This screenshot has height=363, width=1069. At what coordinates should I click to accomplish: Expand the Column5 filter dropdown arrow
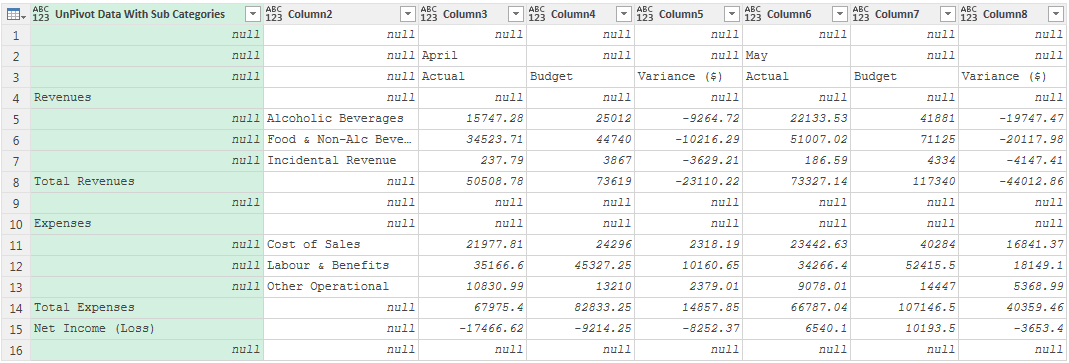tap(732, 14)
